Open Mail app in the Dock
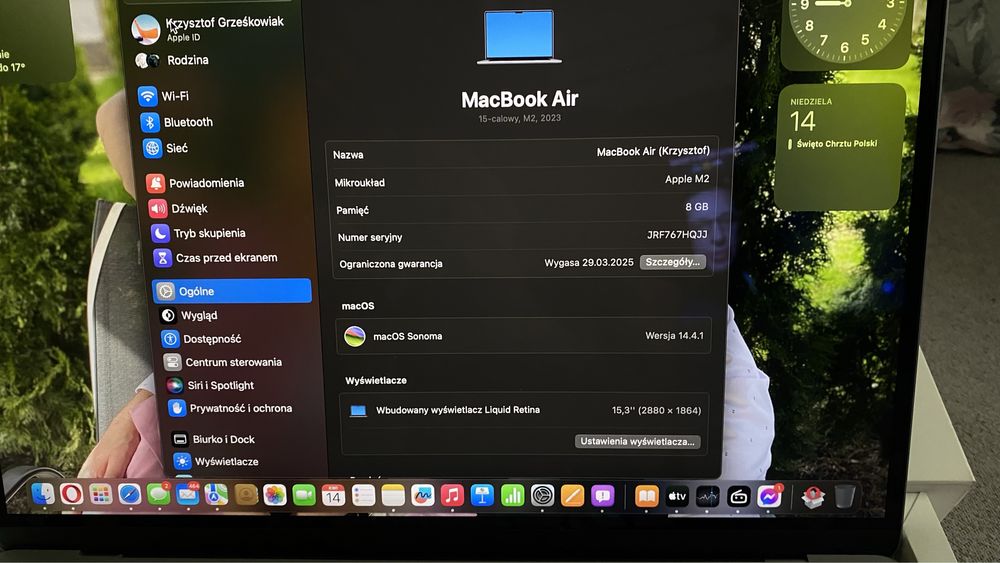This screenshot has height=563, width=1000. (188, 495)
